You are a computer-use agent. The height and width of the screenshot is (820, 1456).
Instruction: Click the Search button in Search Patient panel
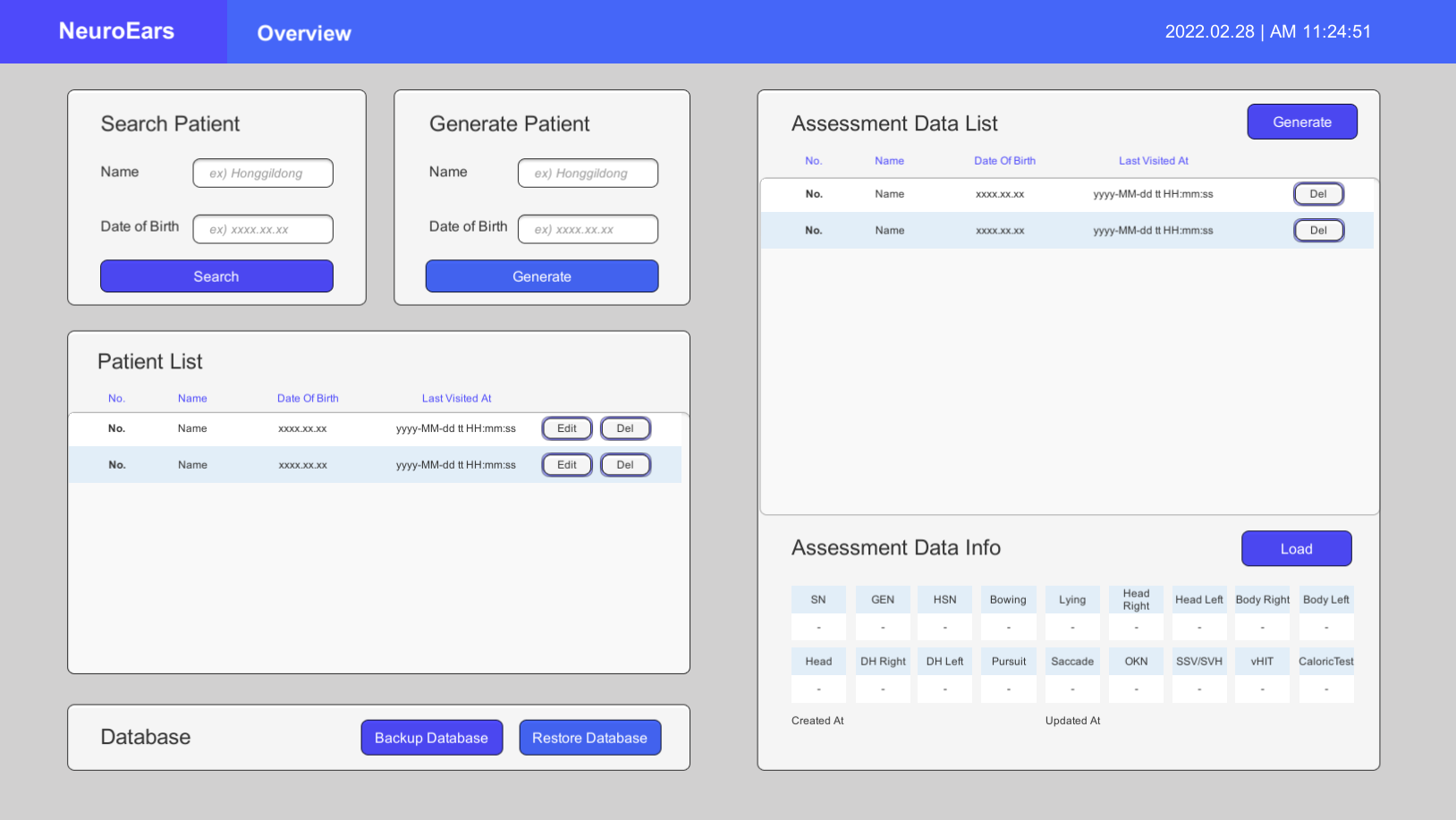tap(216, 276)
